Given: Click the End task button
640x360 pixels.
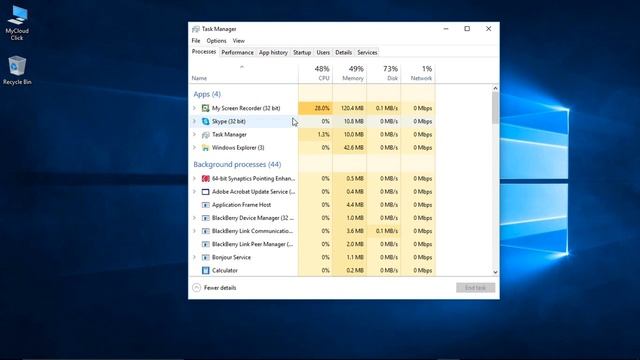Looking at the screenshot, I should pyautogui.click(x=476, y=288).
